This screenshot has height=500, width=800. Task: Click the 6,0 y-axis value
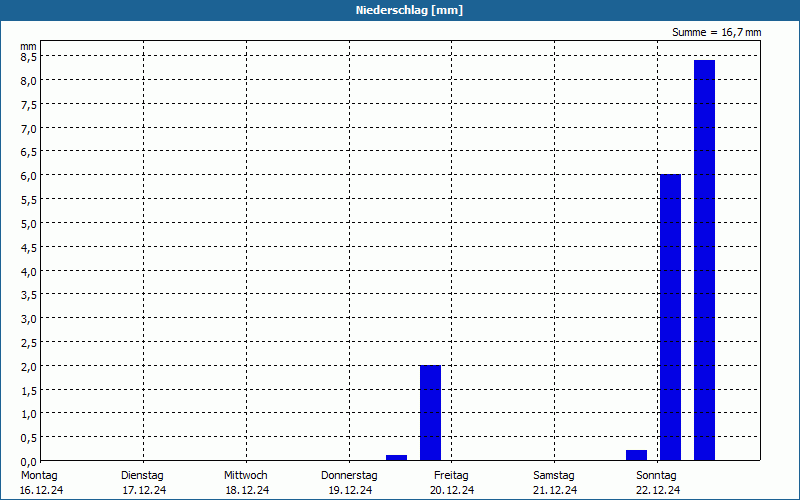pyautogui.click(x=29, y=176)
